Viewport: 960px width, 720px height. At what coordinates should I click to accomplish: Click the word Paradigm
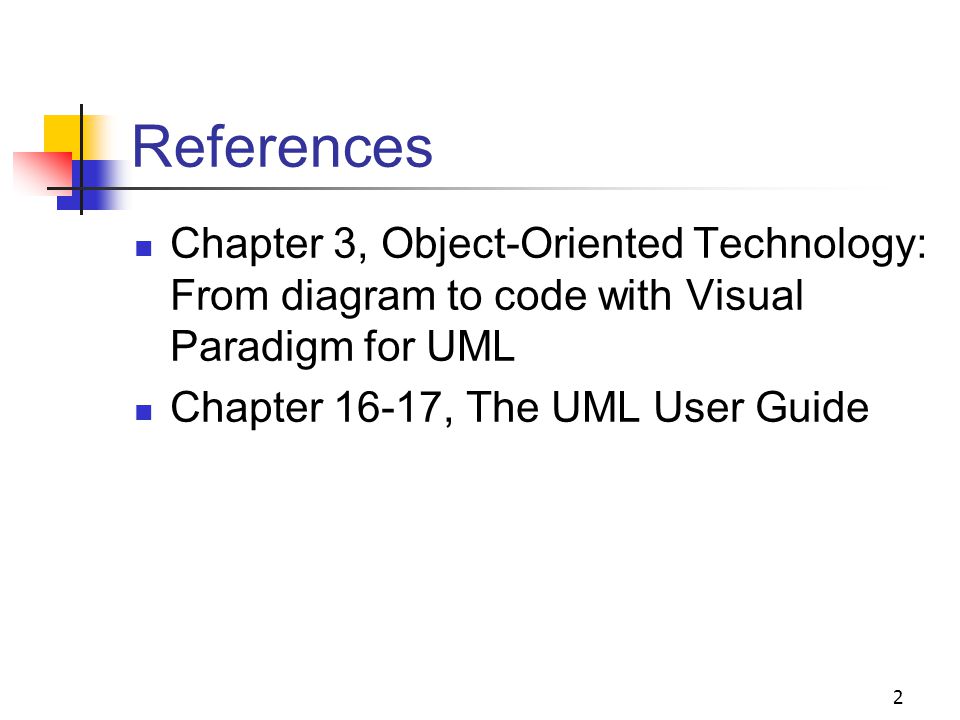pos(261,348)
